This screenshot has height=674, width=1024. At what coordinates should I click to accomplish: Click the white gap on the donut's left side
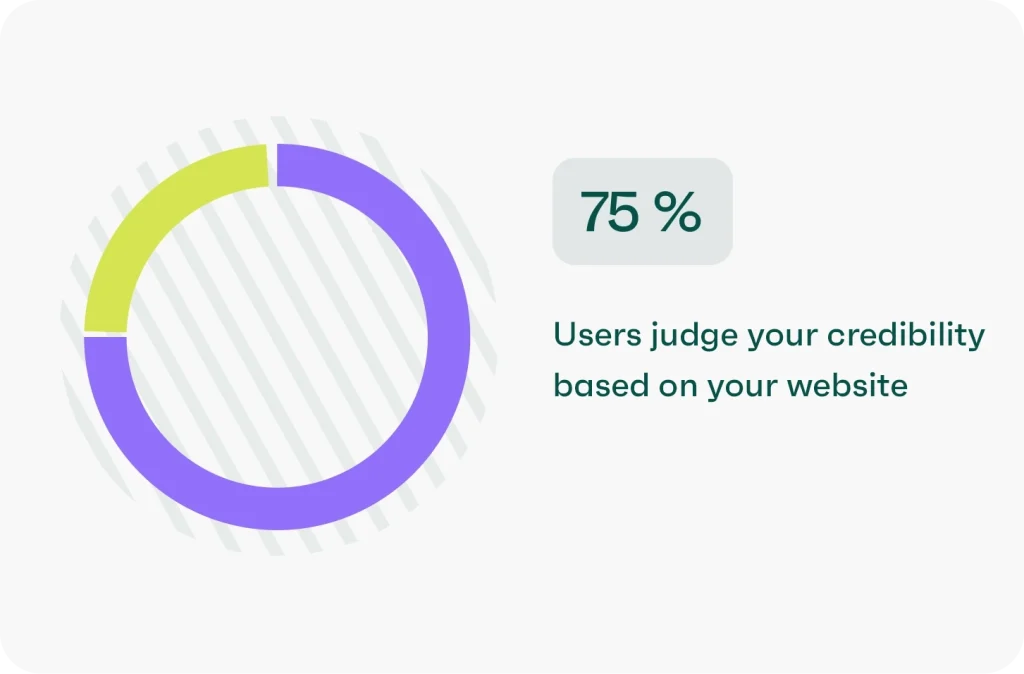click(105, 334)
